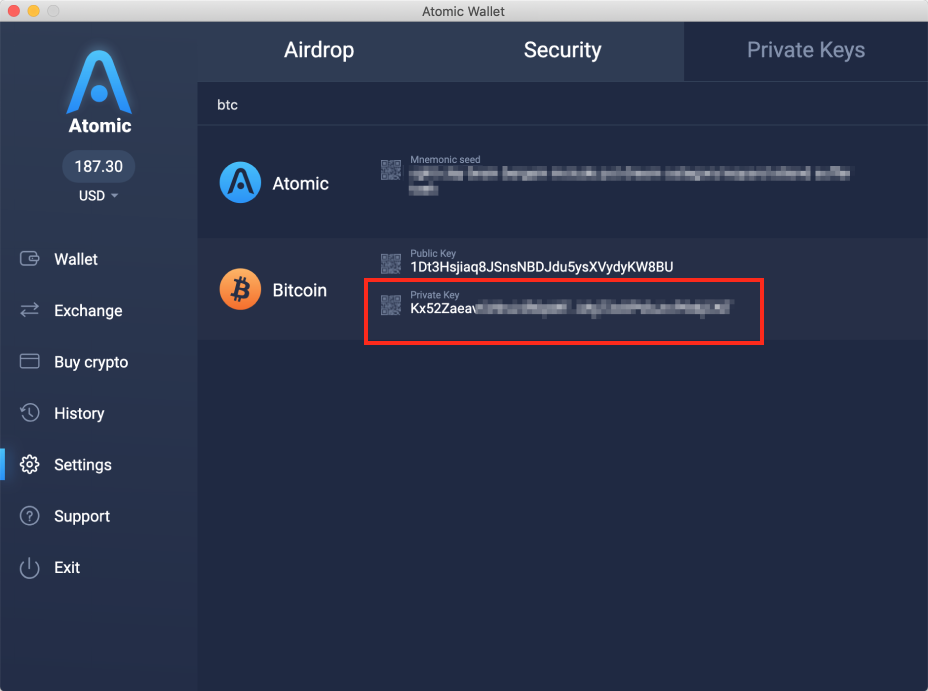Click the Wallet icon in the sidebar
Screen dimensions: 928x691
(30, 259)
